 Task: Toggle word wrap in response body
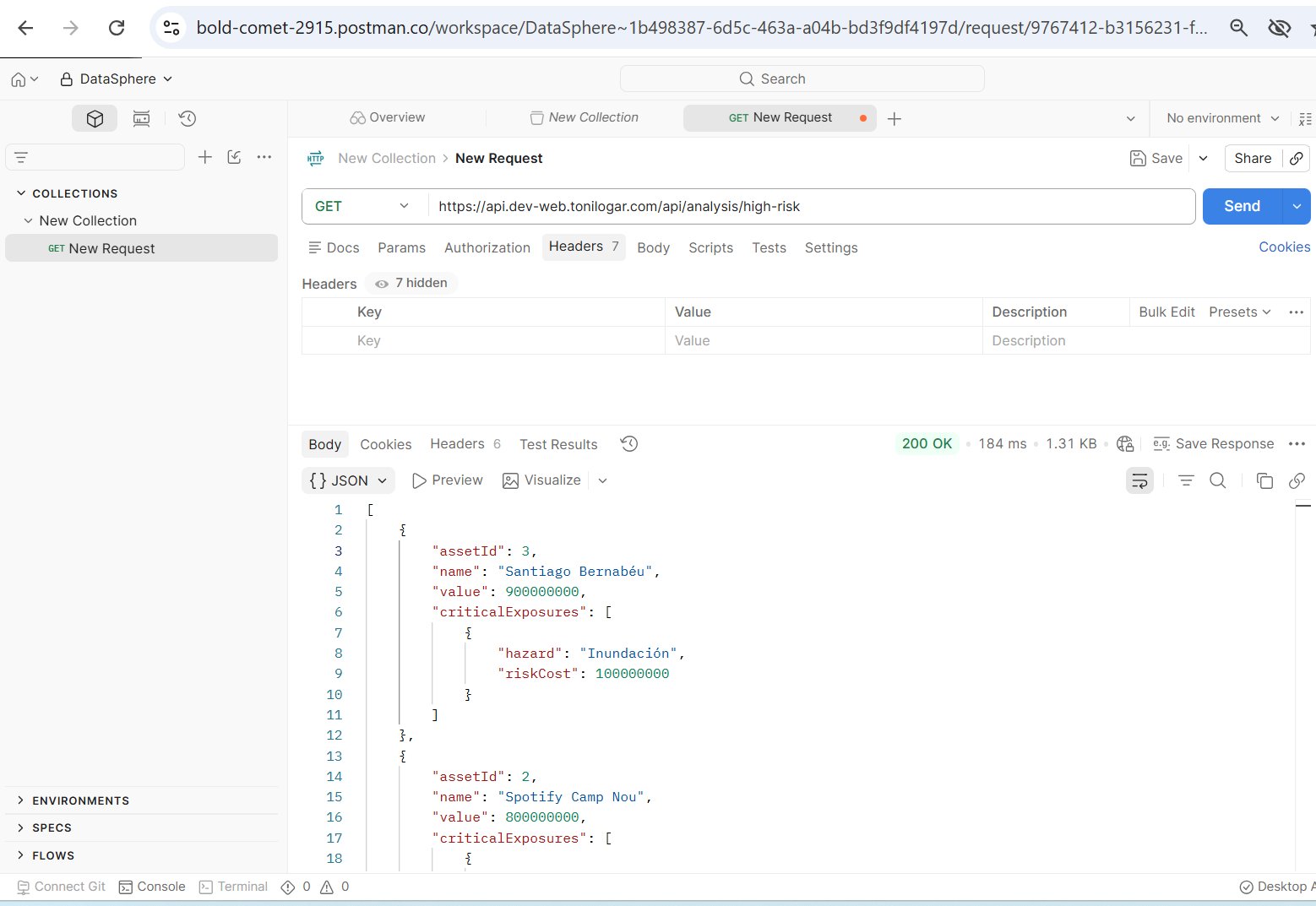[x=1139, y=481]
